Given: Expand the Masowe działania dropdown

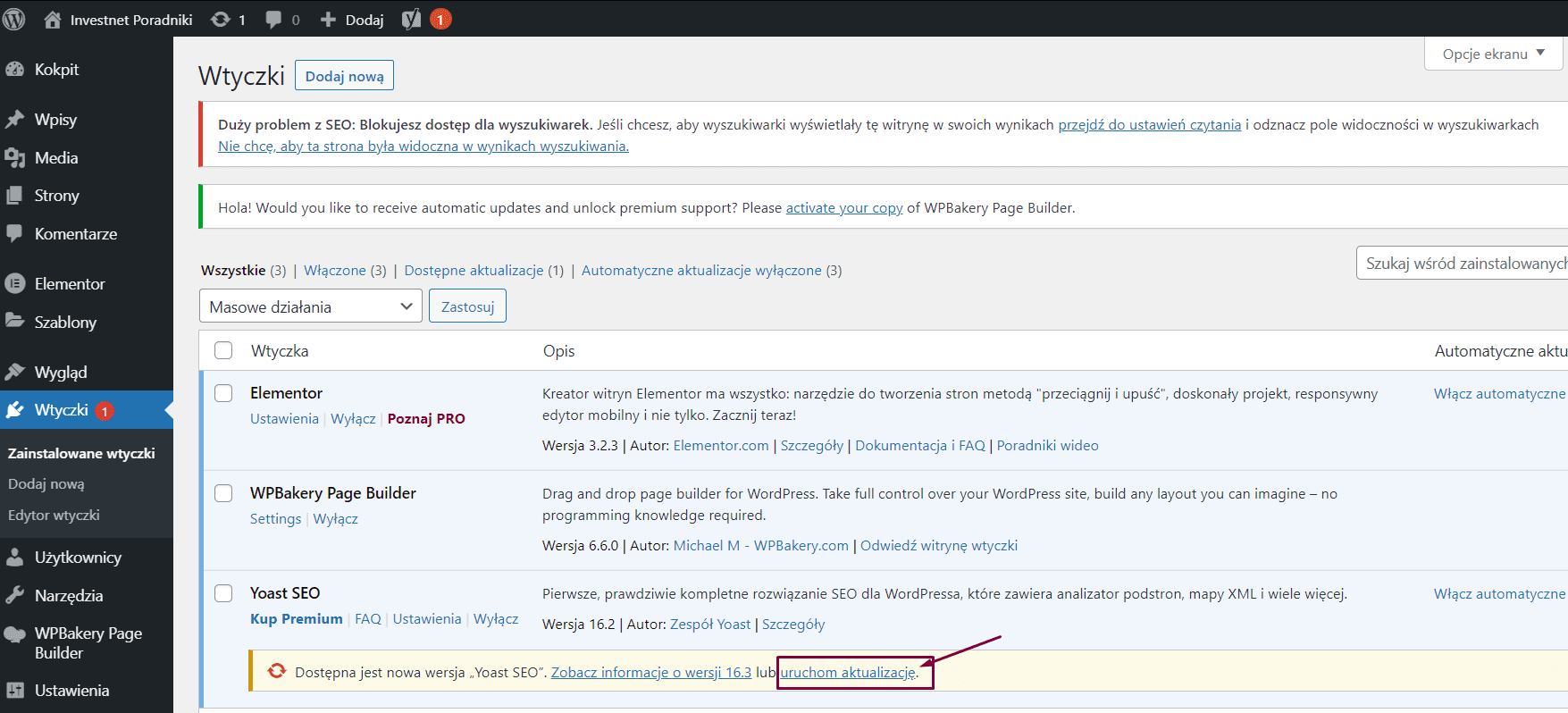Looking at the screenshot, I should tap(310, 306).
